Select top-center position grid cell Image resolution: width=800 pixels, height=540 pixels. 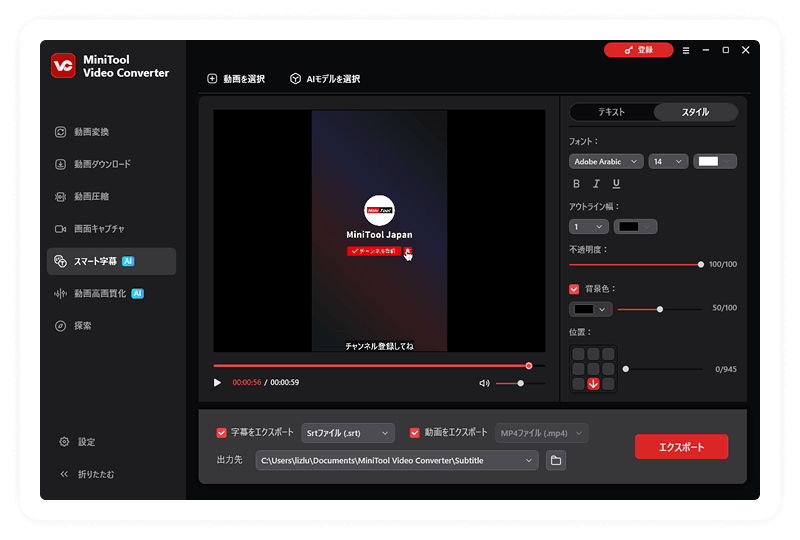click(x=593, y=354)
